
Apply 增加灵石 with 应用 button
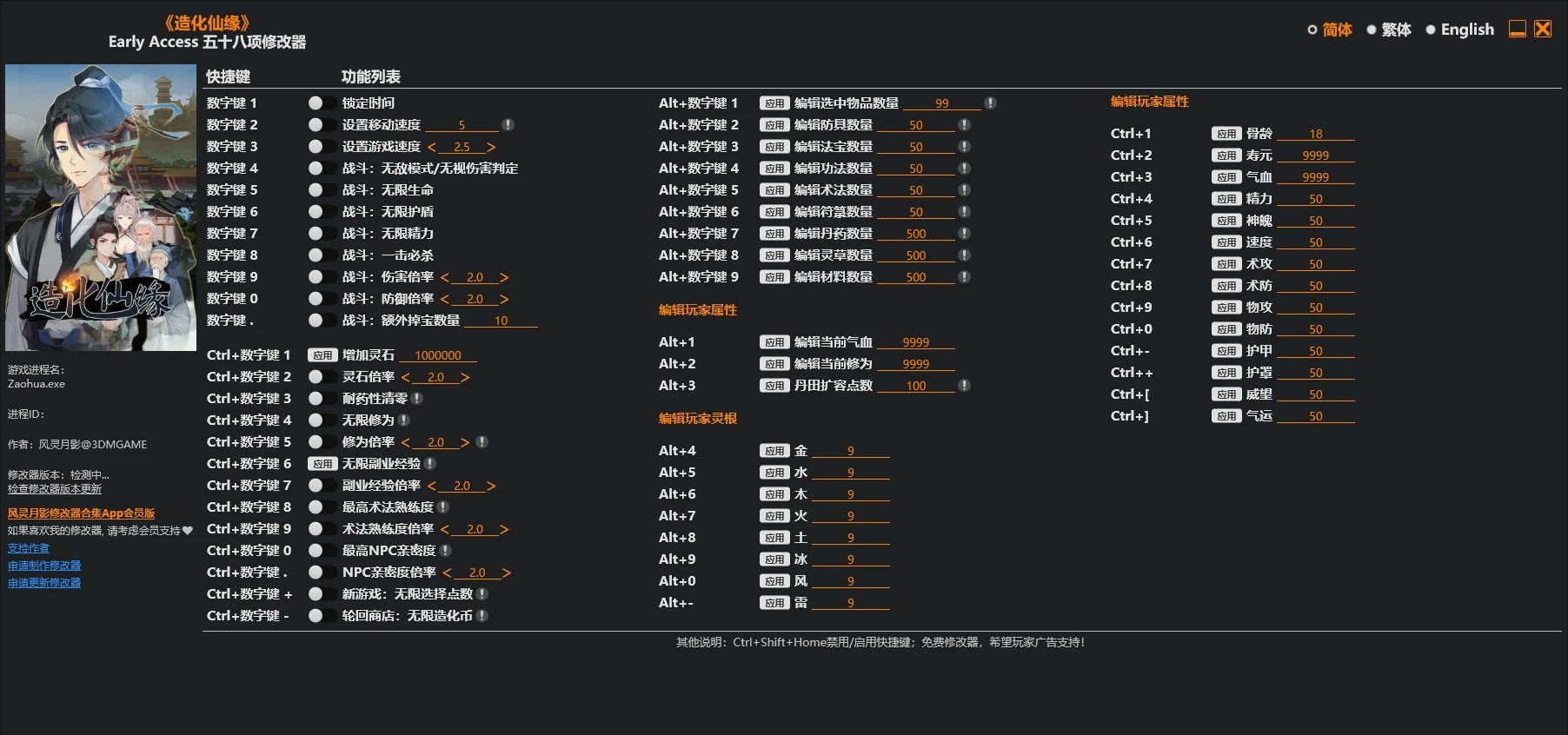322,355
